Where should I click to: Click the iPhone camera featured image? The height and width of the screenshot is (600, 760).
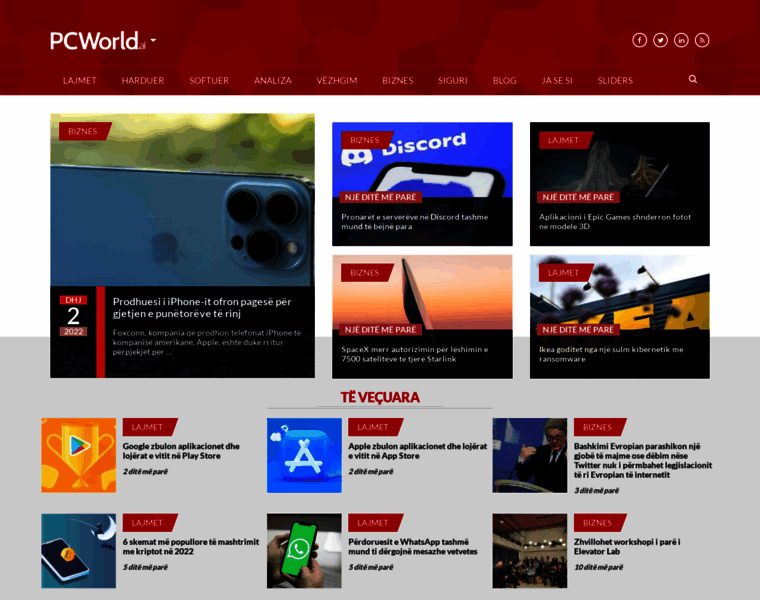182,200
